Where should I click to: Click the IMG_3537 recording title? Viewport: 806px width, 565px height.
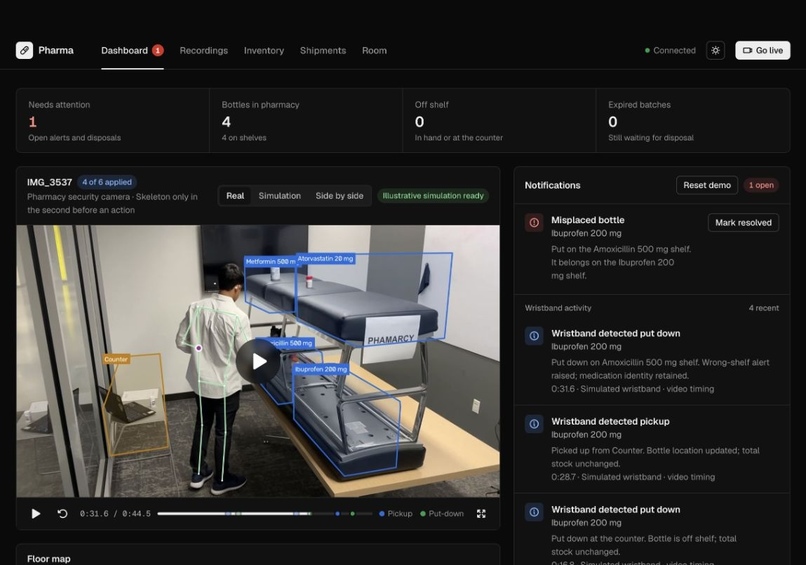[49, 182]
